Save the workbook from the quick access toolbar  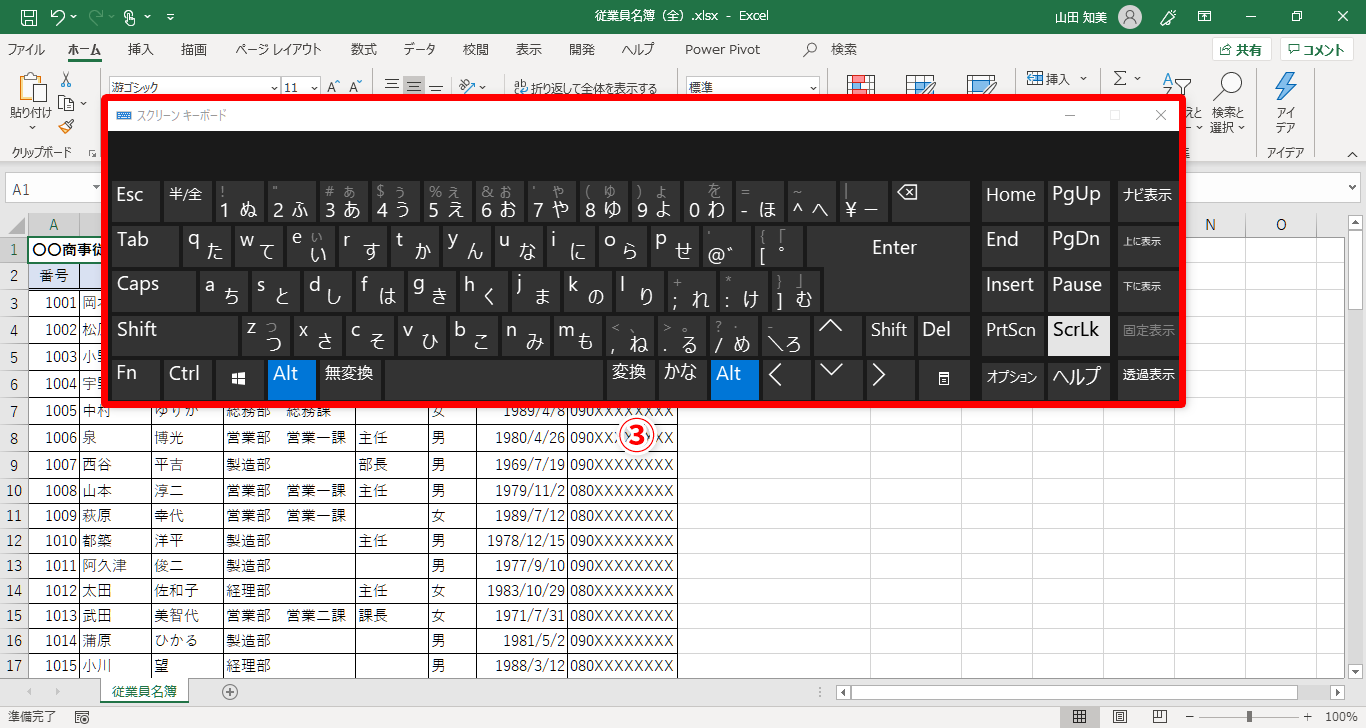click(x=30, y=17)
